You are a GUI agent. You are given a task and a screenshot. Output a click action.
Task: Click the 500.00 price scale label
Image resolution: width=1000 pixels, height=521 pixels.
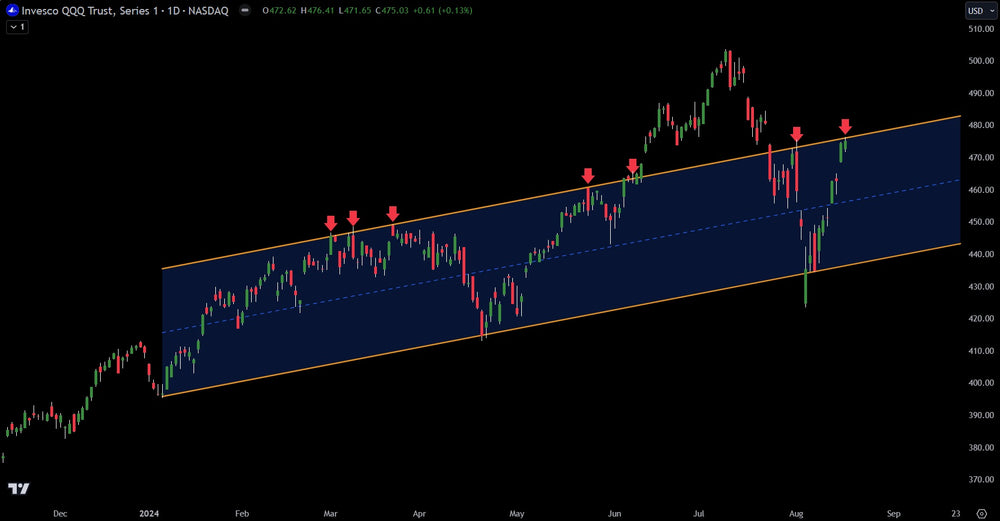point(982,61)
